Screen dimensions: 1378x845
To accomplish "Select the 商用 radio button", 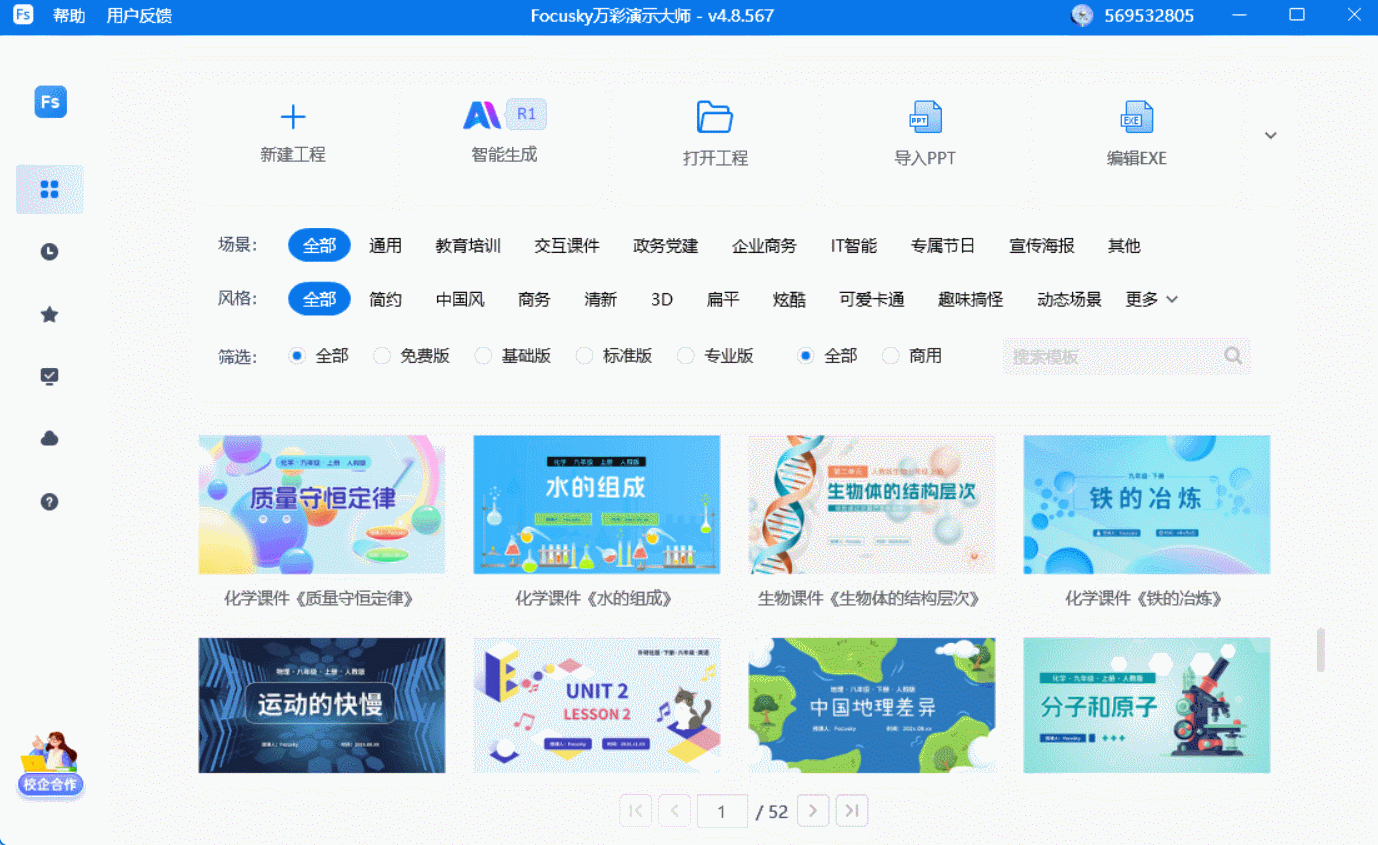I will (891, 356).
